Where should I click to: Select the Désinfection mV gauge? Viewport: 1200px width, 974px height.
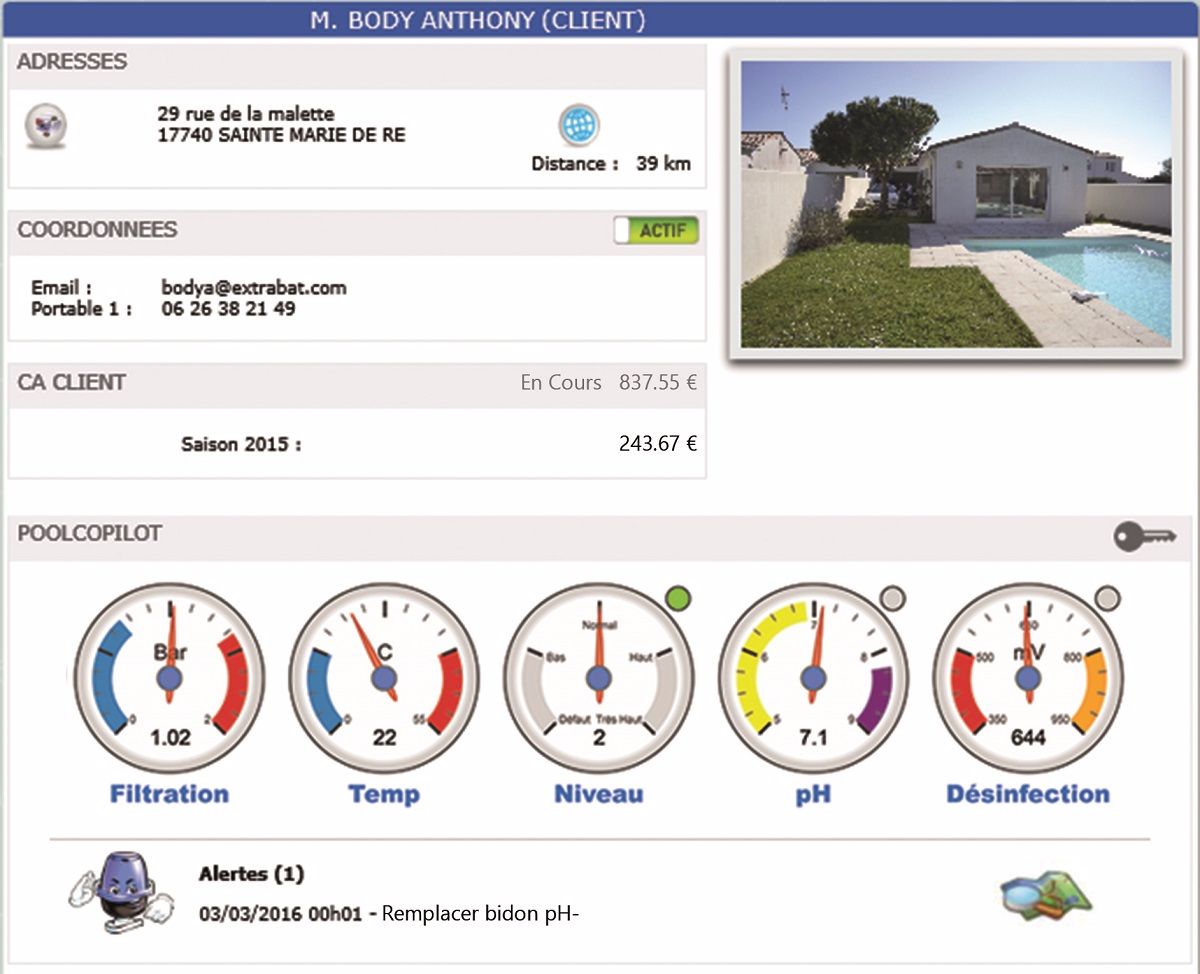(1027, 679)
